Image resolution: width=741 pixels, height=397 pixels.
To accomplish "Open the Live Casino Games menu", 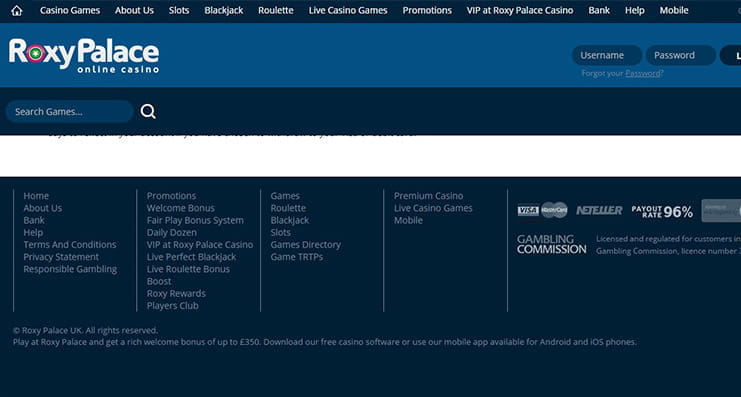I will coord(348,10).
